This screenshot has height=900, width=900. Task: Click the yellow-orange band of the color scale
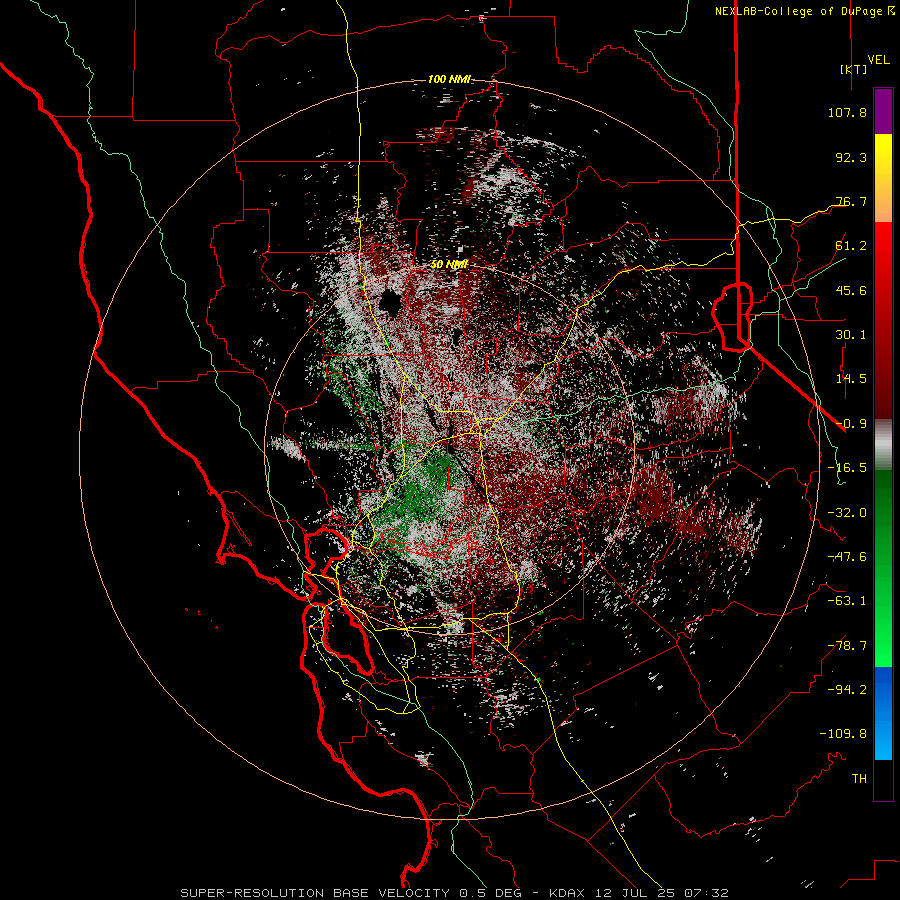(x=883, y=178)
